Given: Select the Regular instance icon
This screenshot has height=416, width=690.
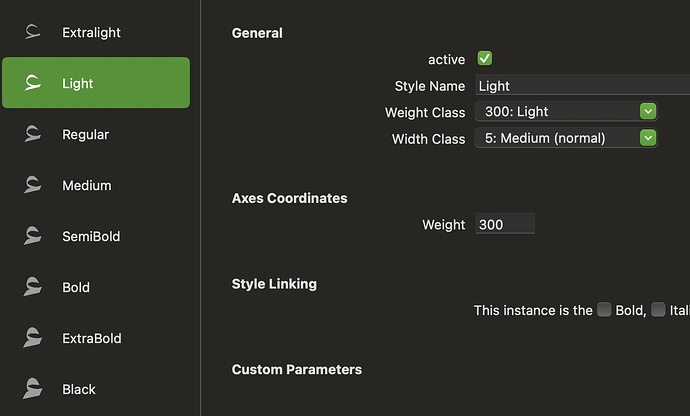Looking at the screenshot, I should tap(33, 134).
